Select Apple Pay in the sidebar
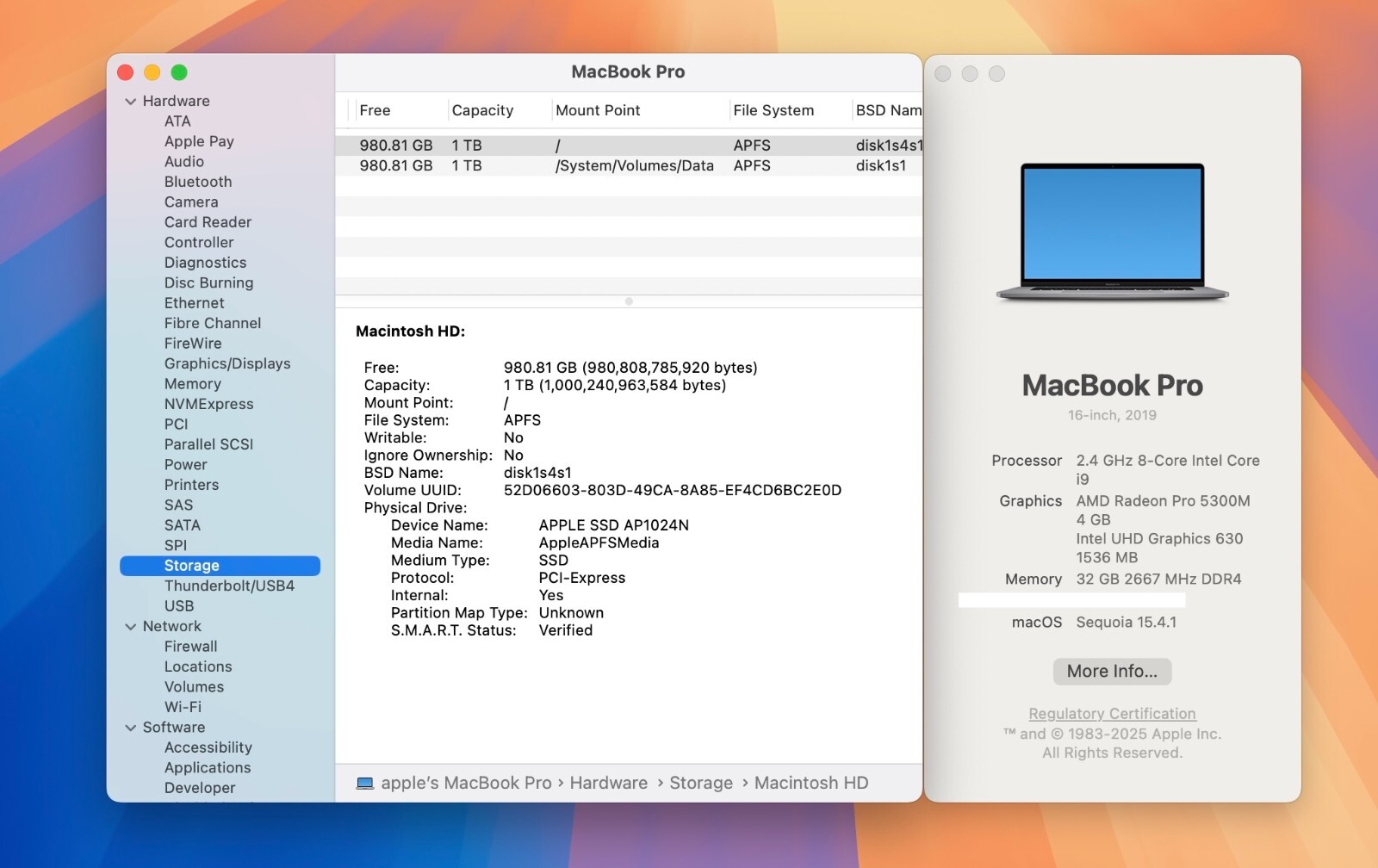The width and height of the screenshot is (1378, 868). click(x=199, y=141)
